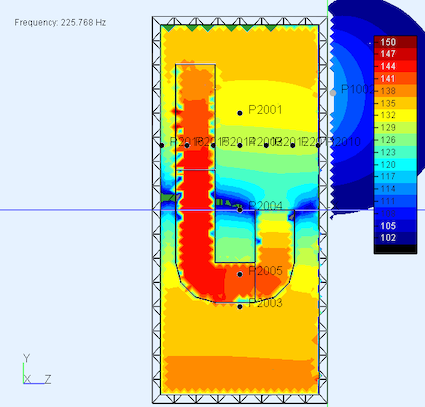
Task: Click the 150 dB legend swatch
Action: [x=396, y=42]
